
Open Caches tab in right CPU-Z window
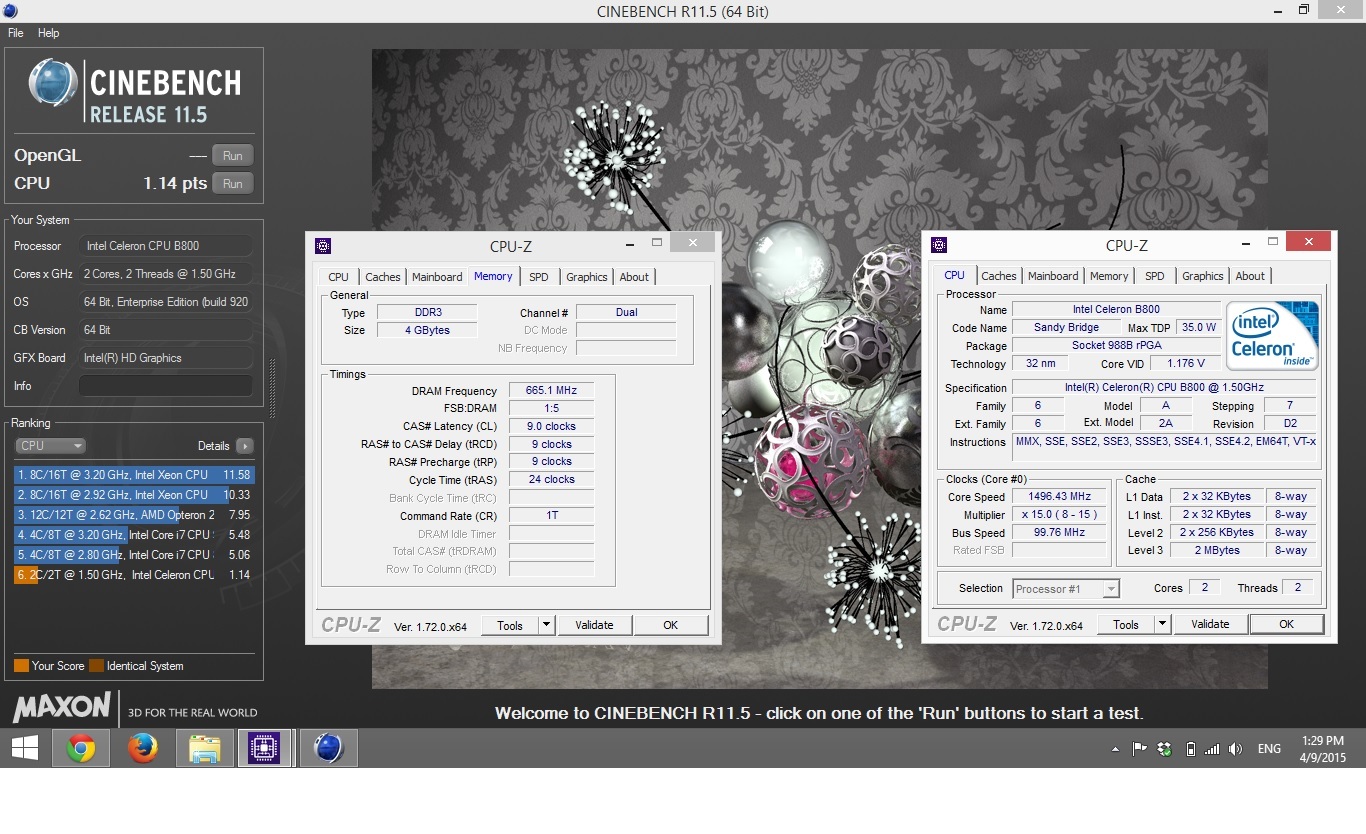point(998,276)
